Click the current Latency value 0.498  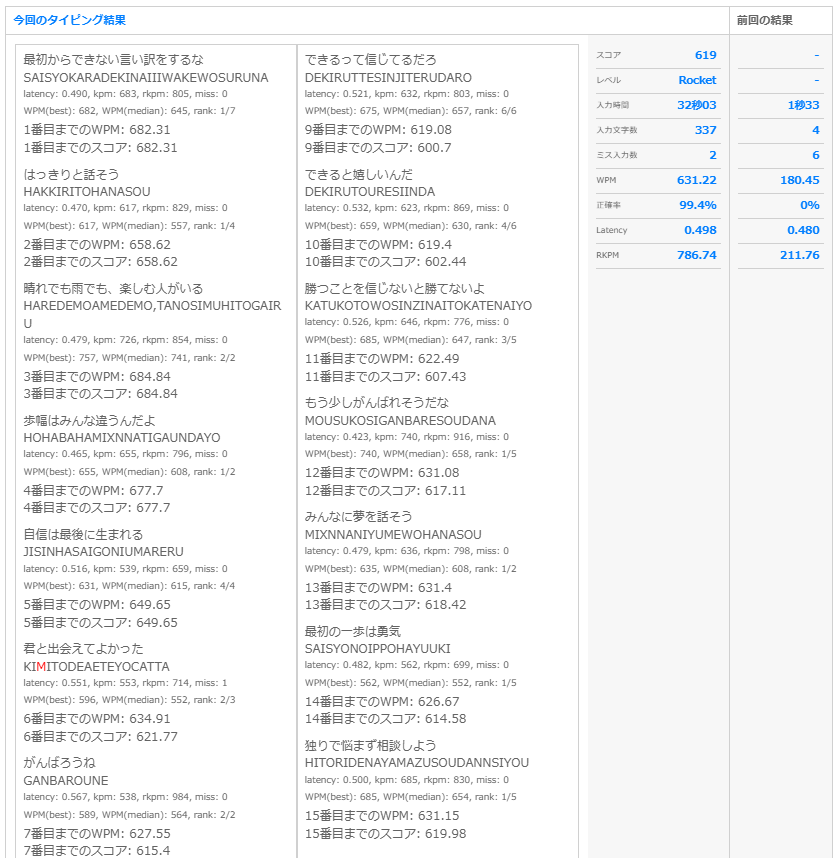tap(700, 230)
